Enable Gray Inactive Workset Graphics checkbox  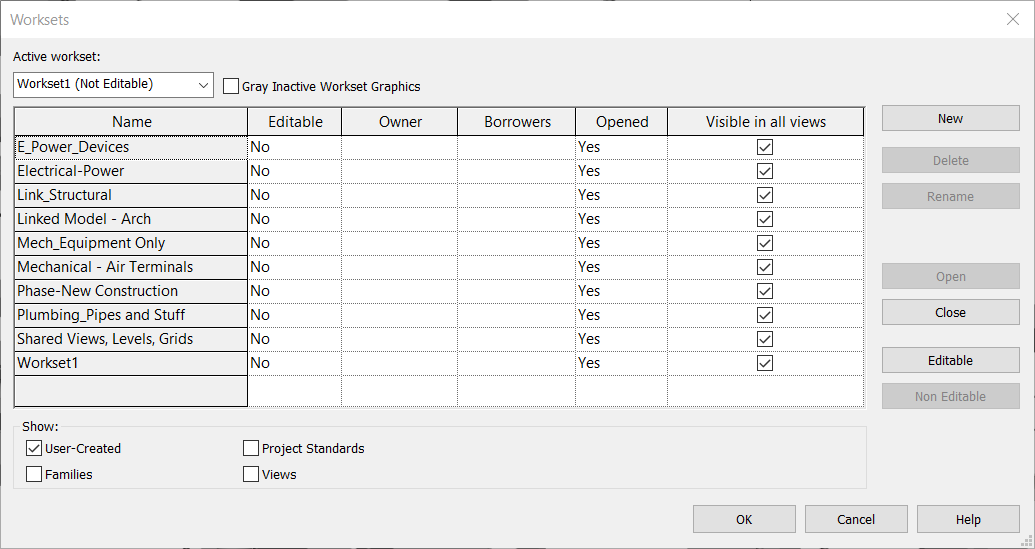pyautogui.click(x=231, y=87)
